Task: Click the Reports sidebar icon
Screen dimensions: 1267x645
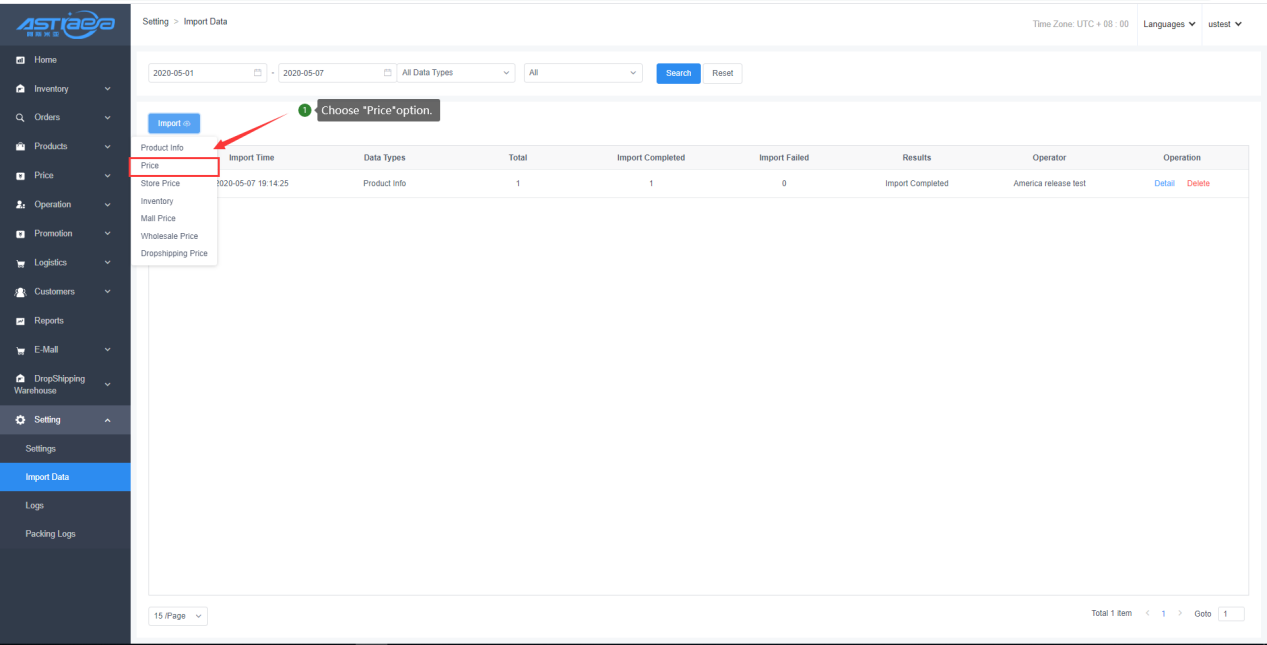Action: tap(20, 321)
